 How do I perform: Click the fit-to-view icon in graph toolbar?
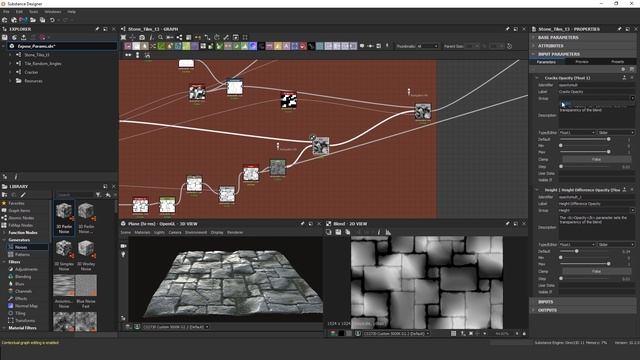tap(123, 38)
